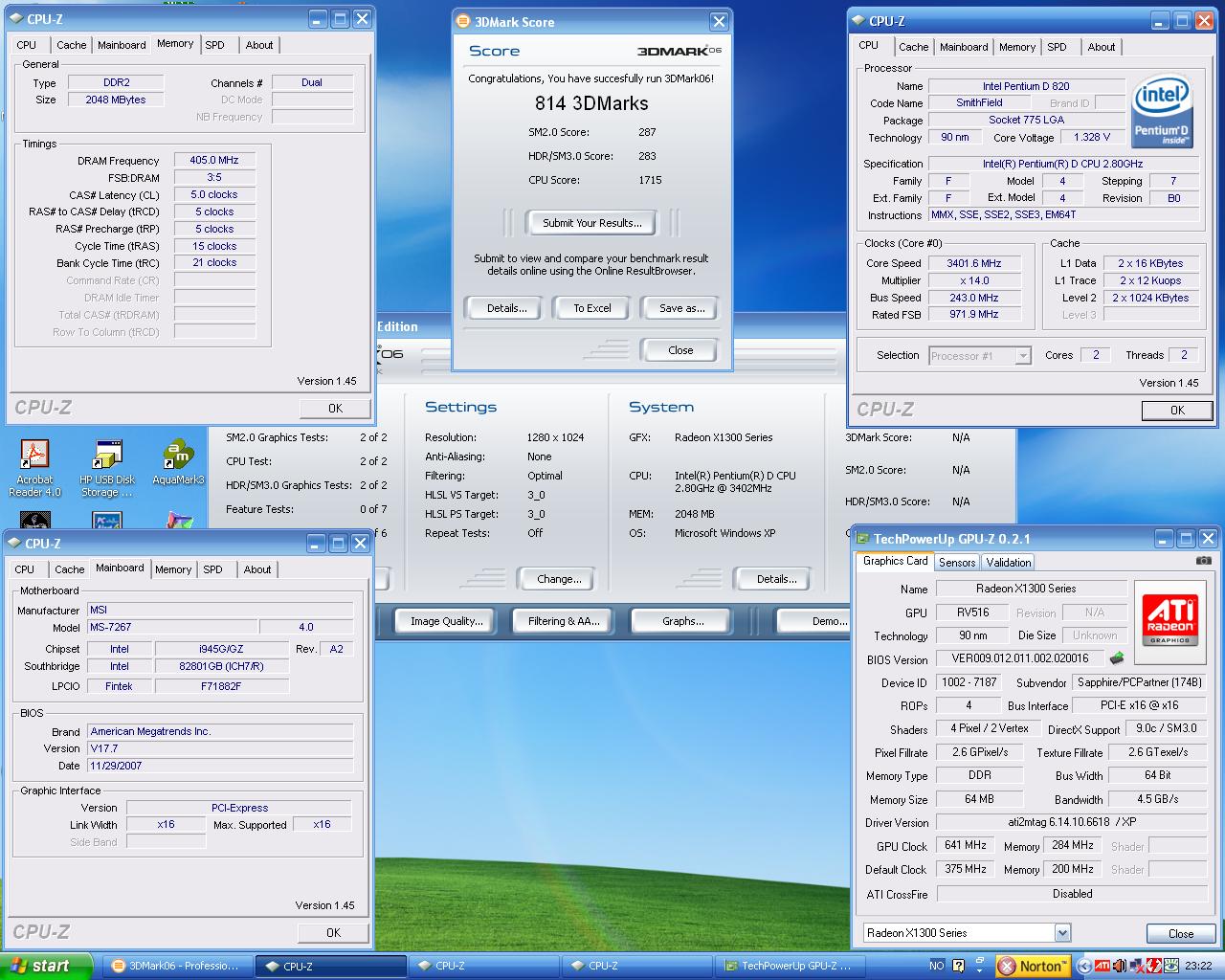The width and height of the screenshot is (1225, 980).
Task: Click Submit Your Results button
Action: (591, 223)
